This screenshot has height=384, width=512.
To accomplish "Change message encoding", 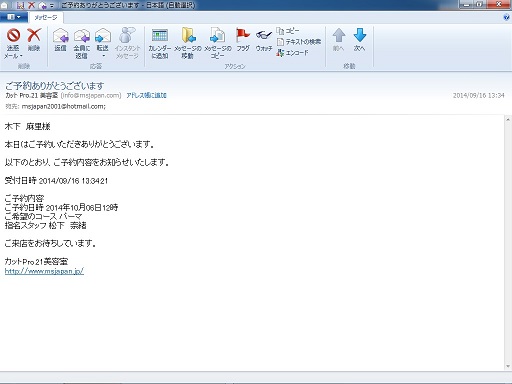I will pyautogui.click(x=292, y=53).
